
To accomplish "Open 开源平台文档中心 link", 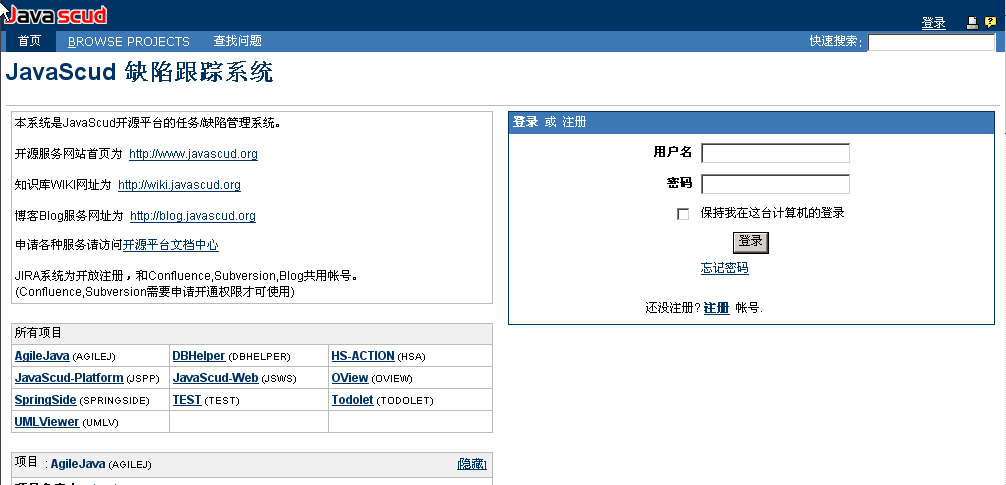I will pyautogui.click(x=171, y=245).
